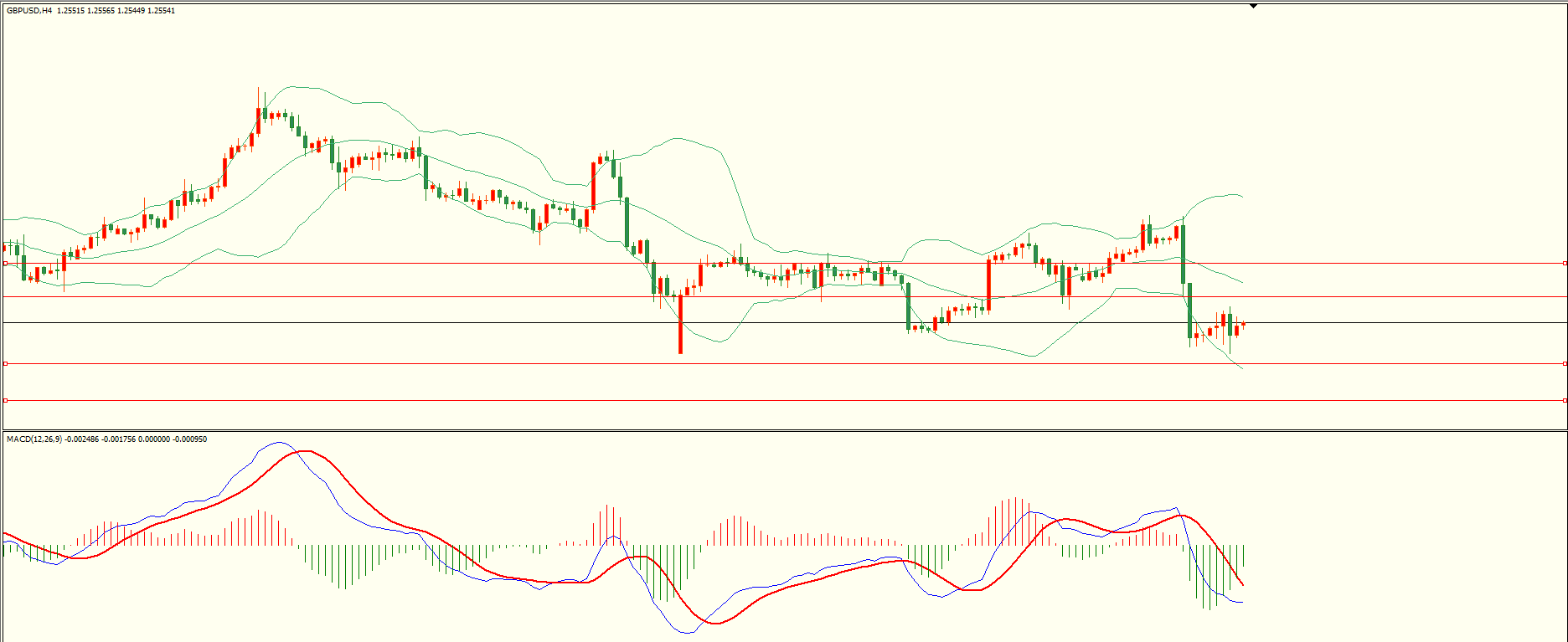Click left handle of topmost red horizontal line
Viewport: 1568px width, 642px height.
pyautogui.click(x=6, y=264)
